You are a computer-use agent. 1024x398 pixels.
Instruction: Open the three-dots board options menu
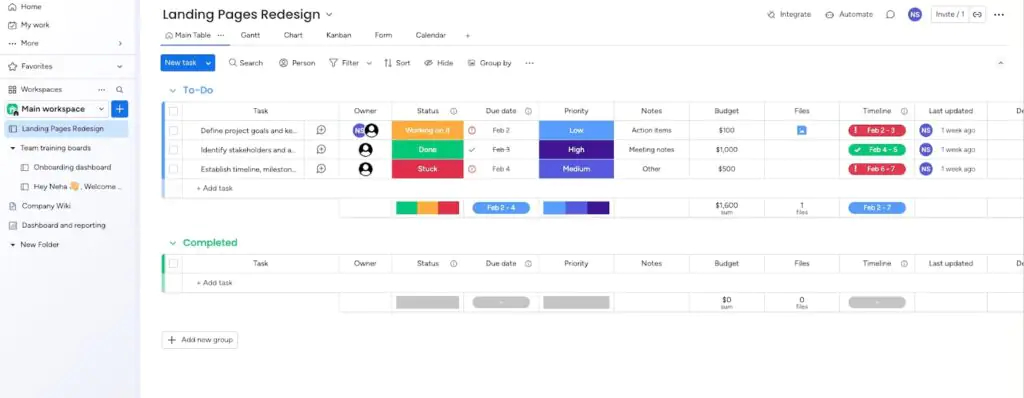pos(999,14)
